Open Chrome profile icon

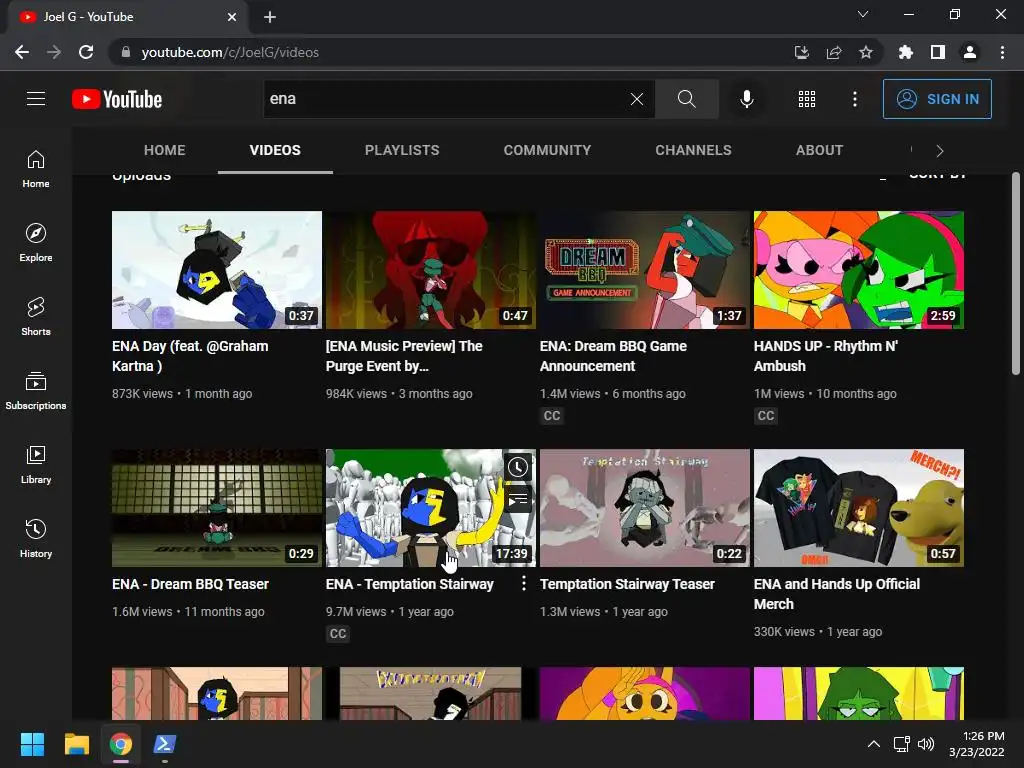pos(970,52)
